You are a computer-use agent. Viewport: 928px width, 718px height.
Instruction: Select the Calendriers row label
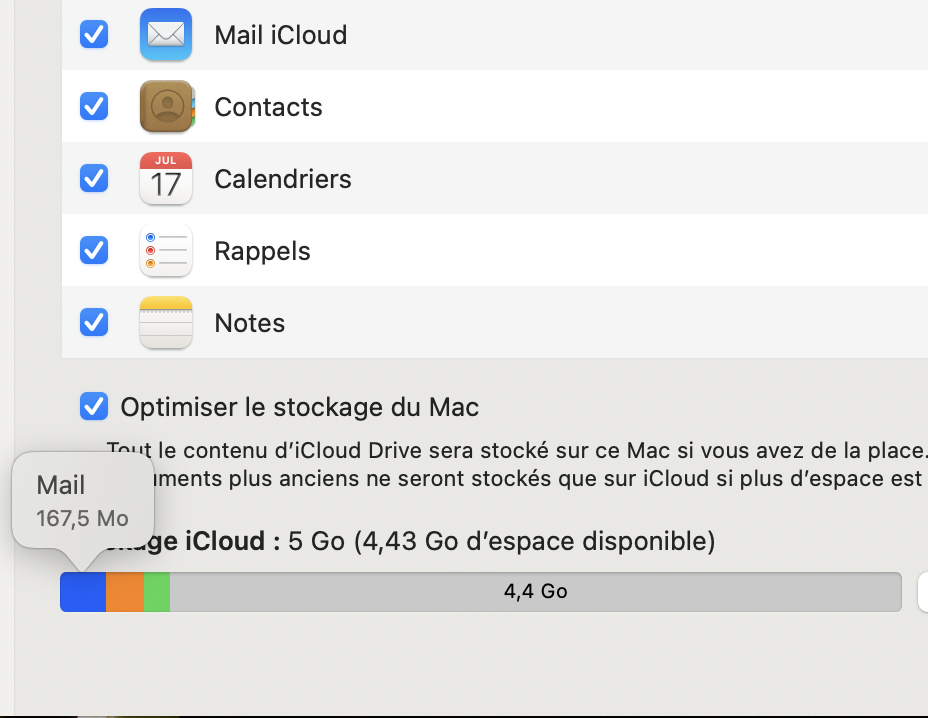283,179
